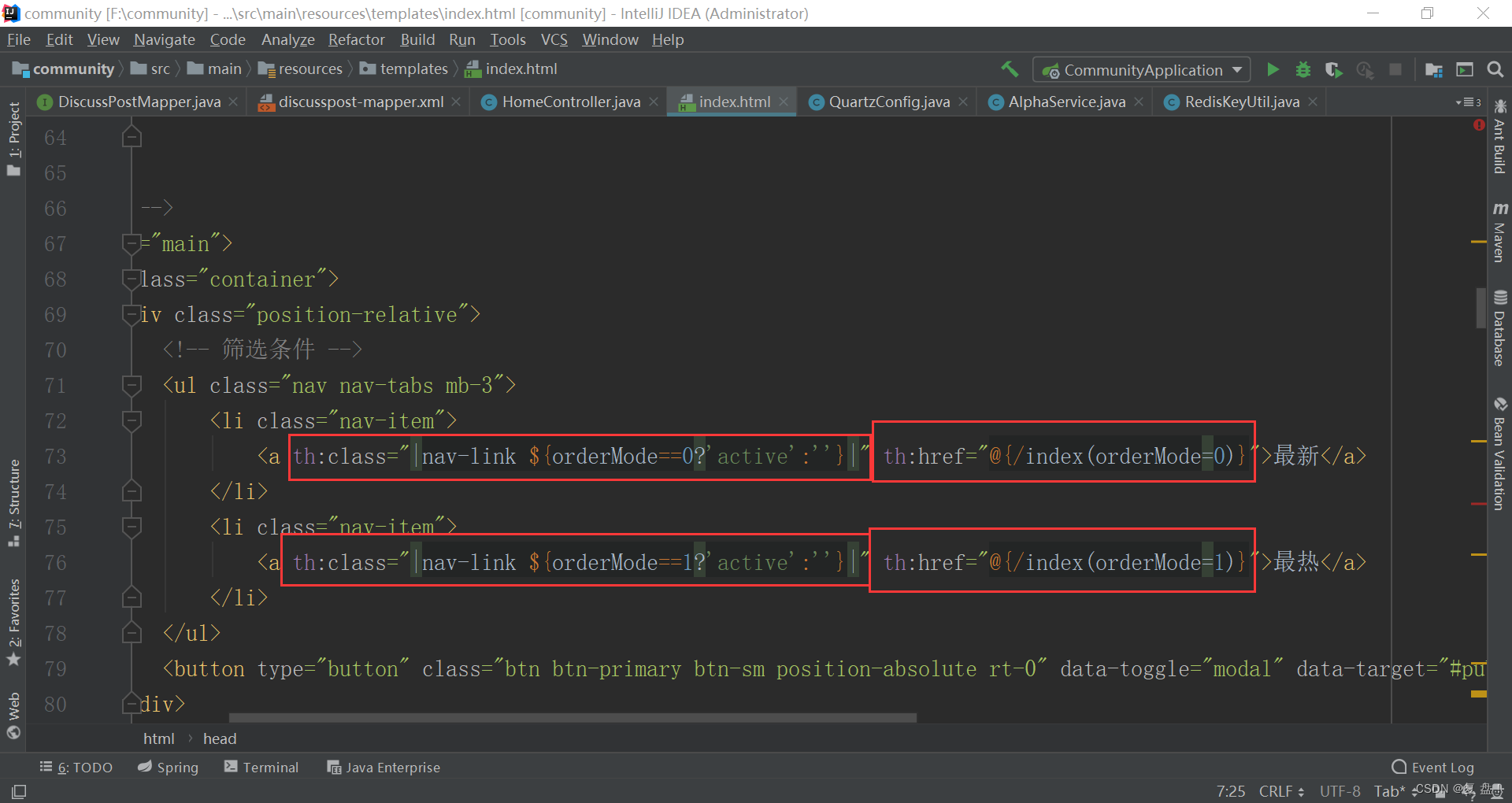Toggle tool window bars bottom-left icon
This screenshot has height=803, width=1512.
click(19, 791)
